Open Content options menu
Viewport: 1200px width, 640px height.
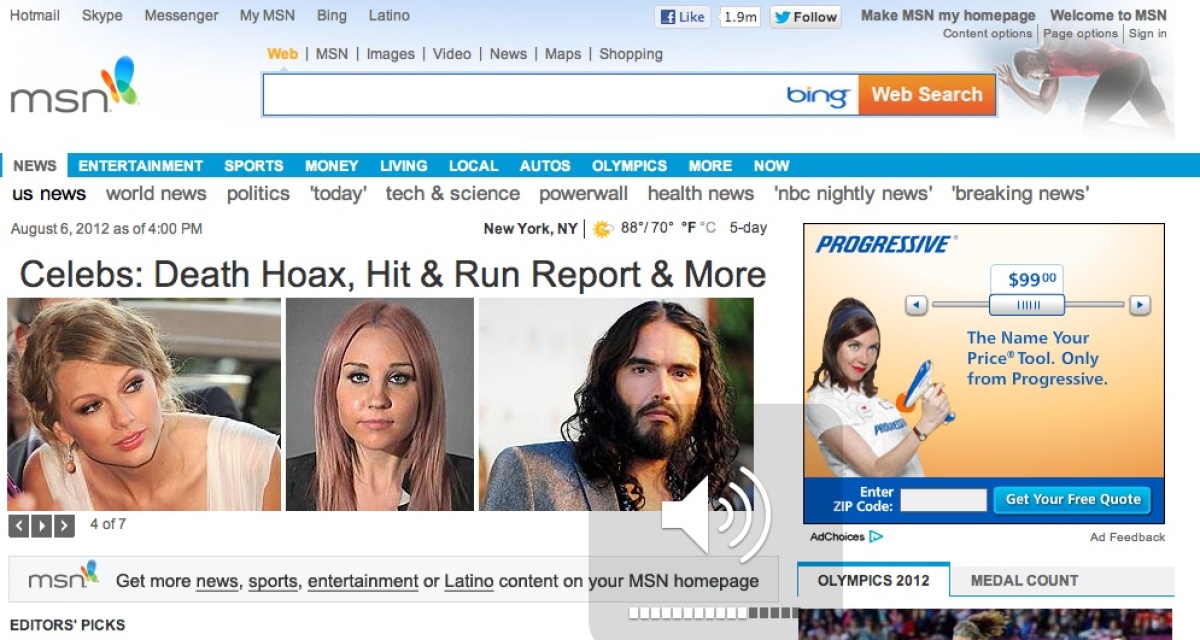987,34
